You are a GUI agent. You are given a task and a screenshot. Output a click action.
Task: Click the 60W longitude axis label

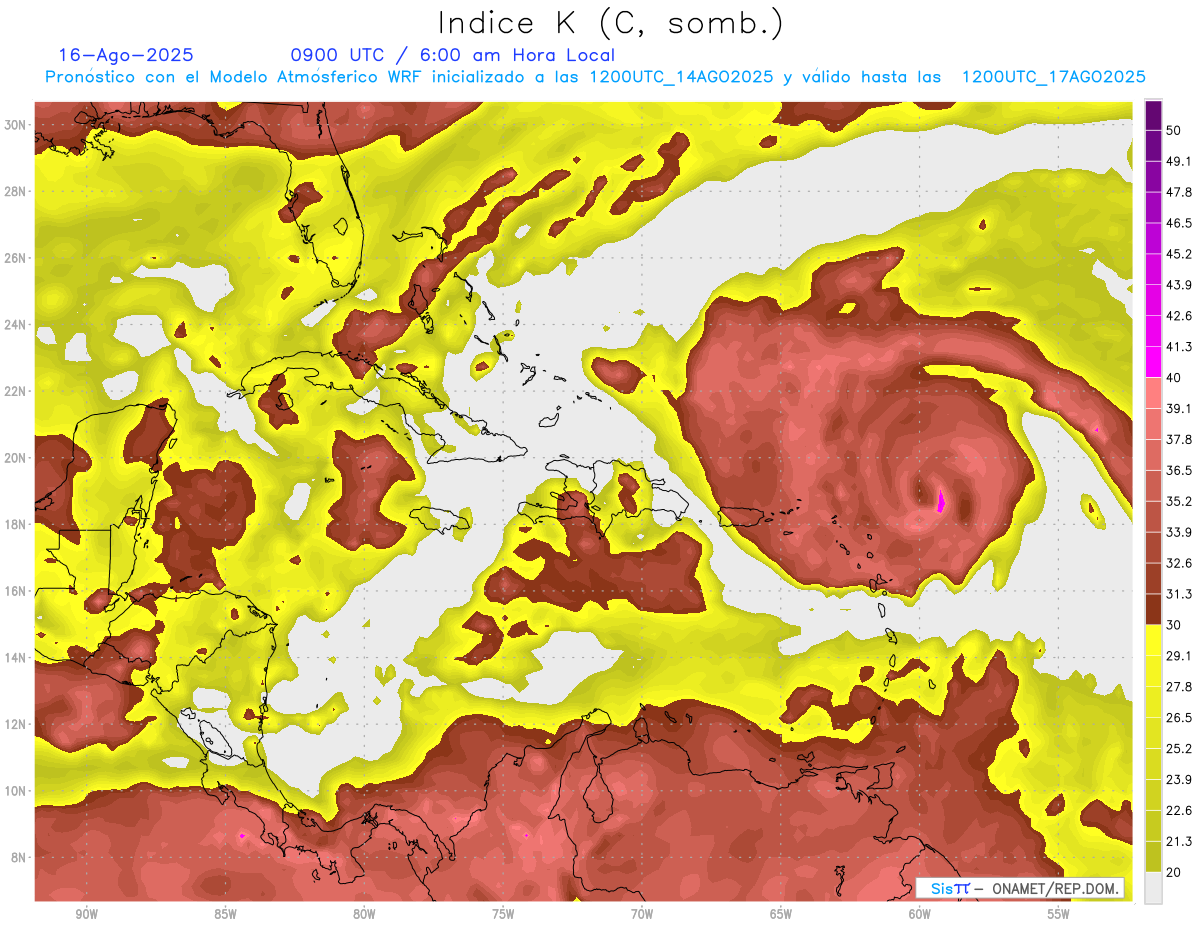[920, 915]
